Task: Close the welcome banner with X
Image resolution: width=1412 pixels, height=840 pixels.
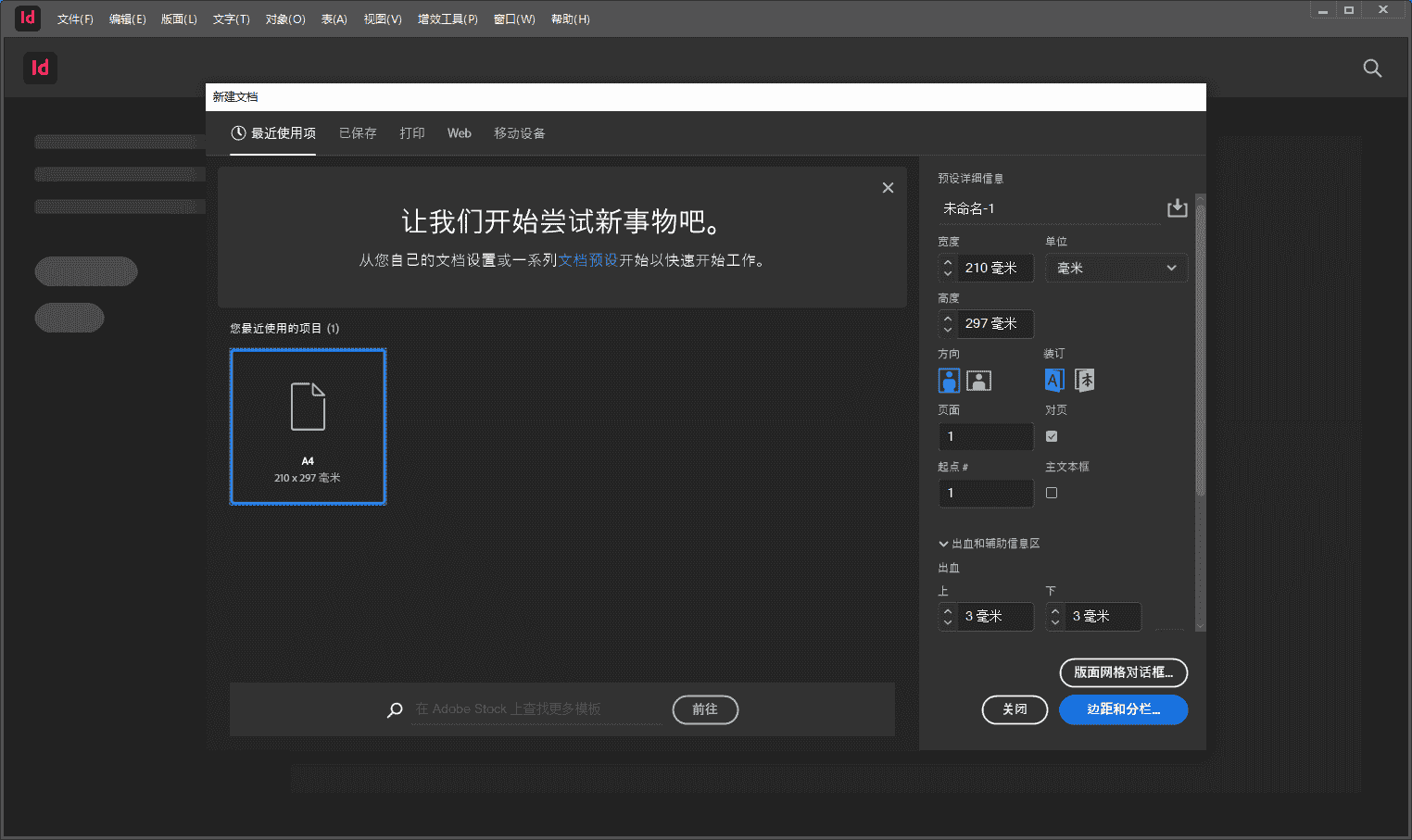Action: click(888, 188)
